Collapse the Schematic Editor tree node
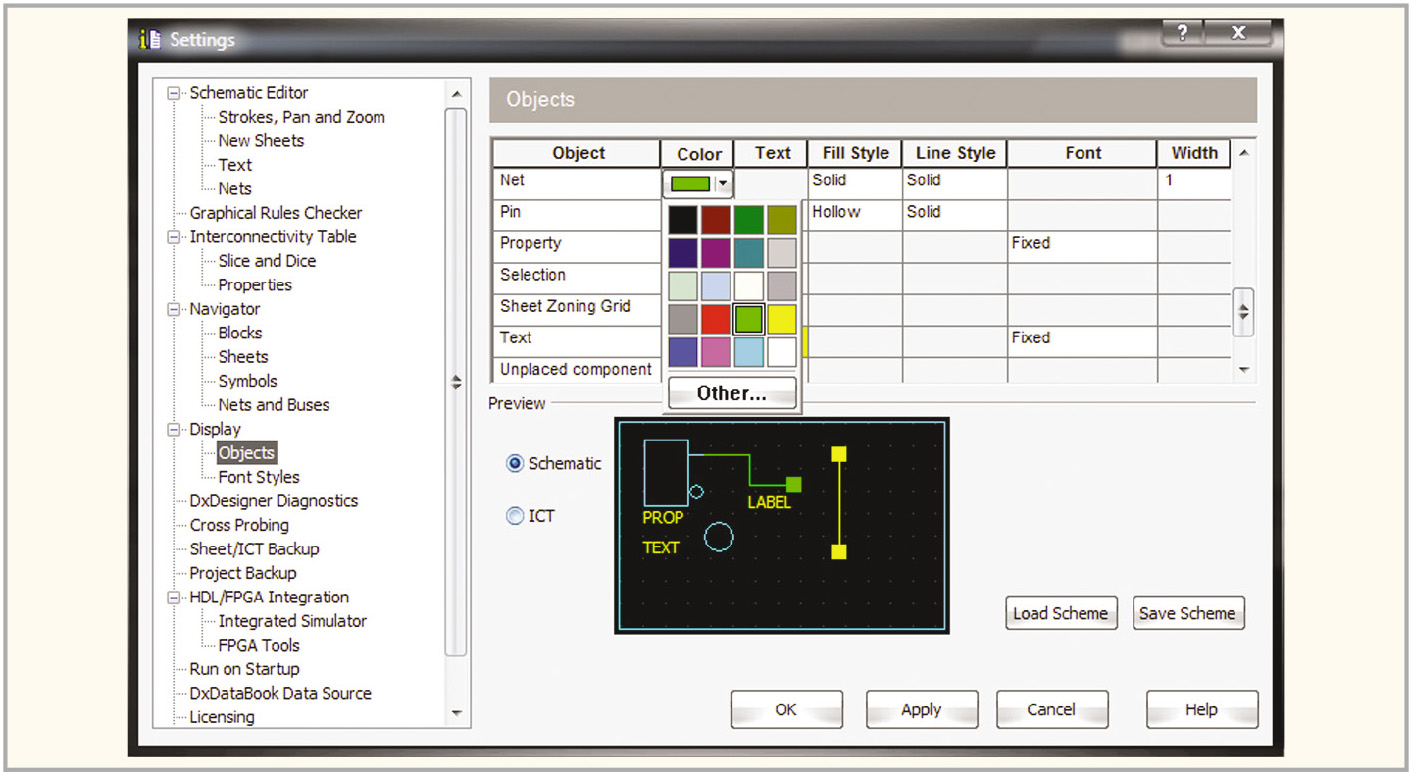1414x777 pixels. (176, 93)
